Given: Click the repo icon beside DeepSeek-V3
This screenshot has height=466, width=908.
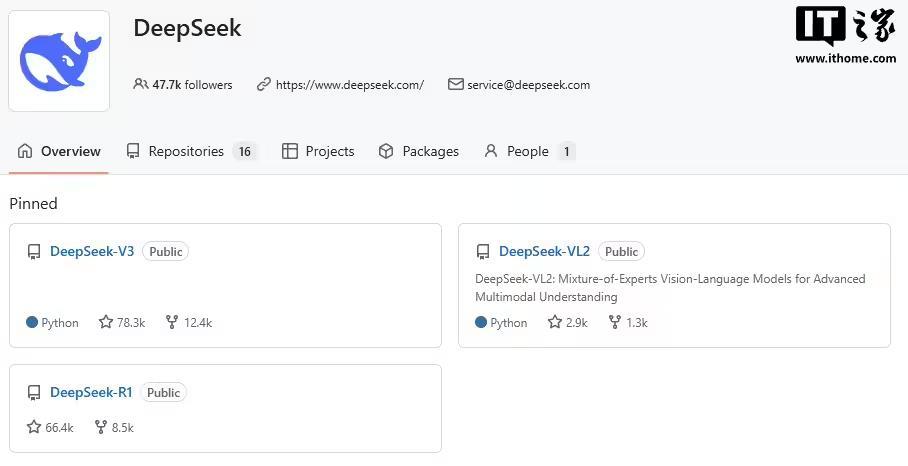Looking at the screenshot, I should point(34,252).
